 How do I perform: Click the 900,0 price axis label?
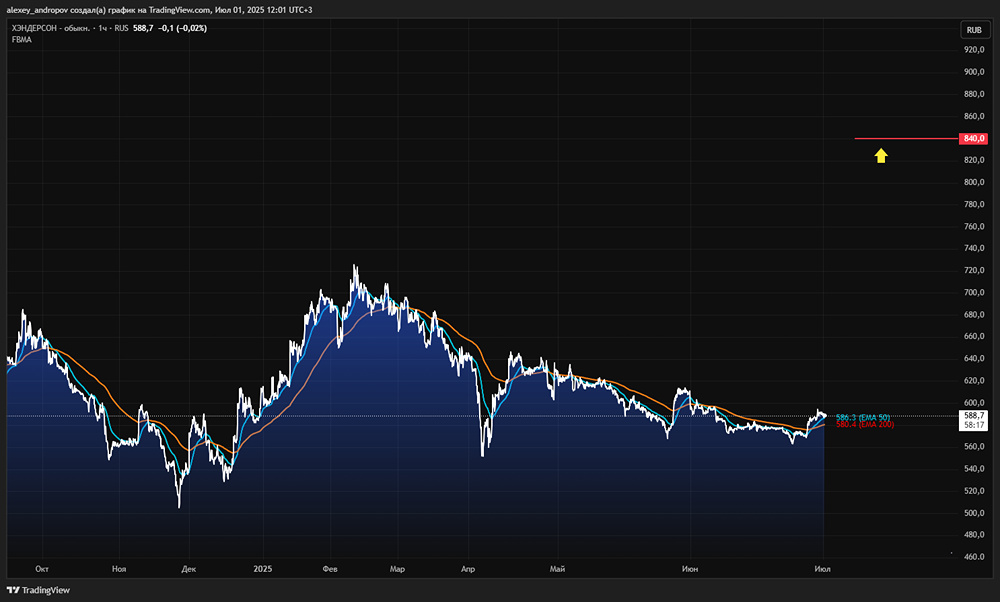tap(974, 72)
